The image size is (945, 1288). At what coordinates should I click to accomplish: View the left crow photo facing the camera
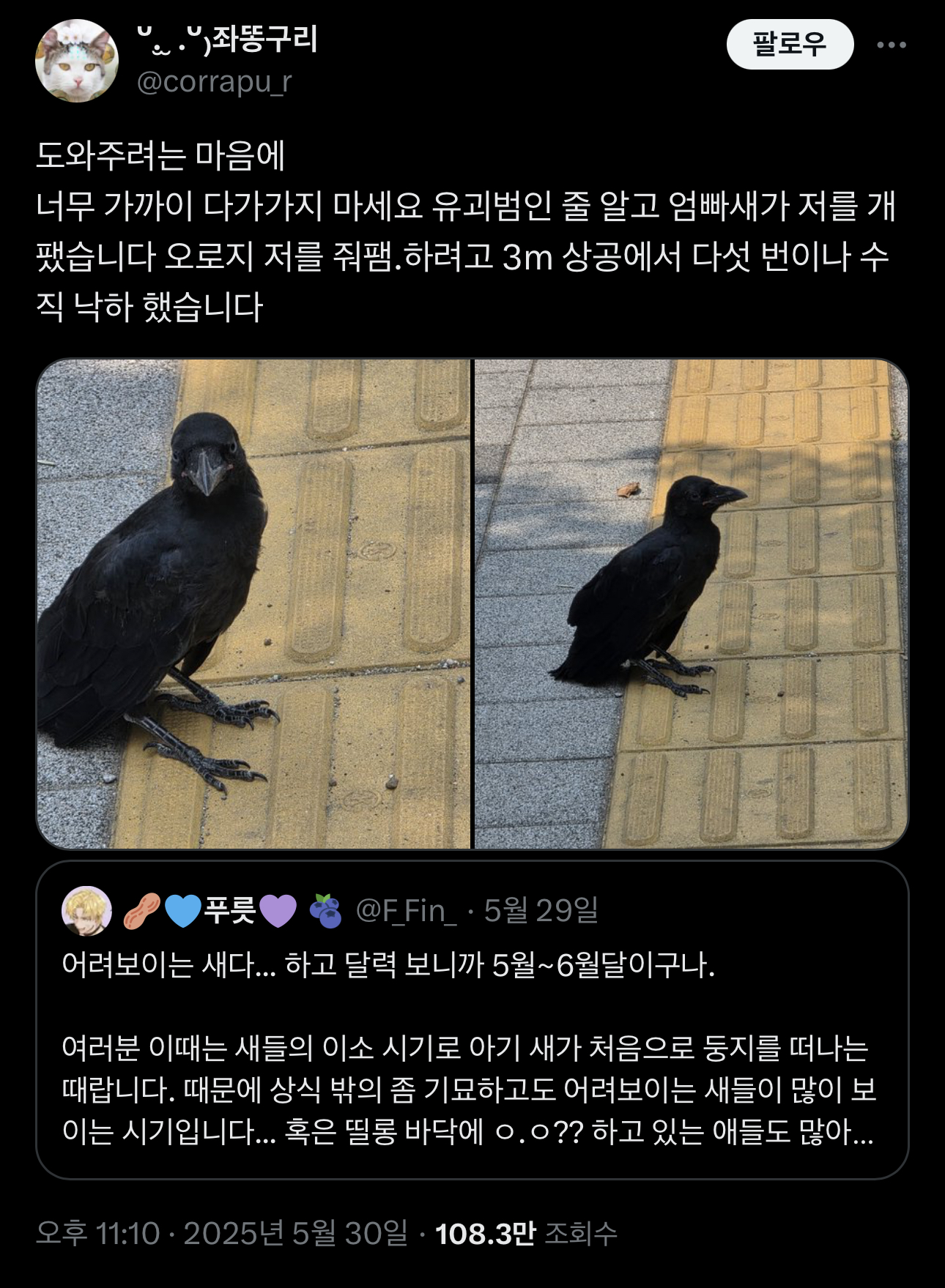(253, 604)
